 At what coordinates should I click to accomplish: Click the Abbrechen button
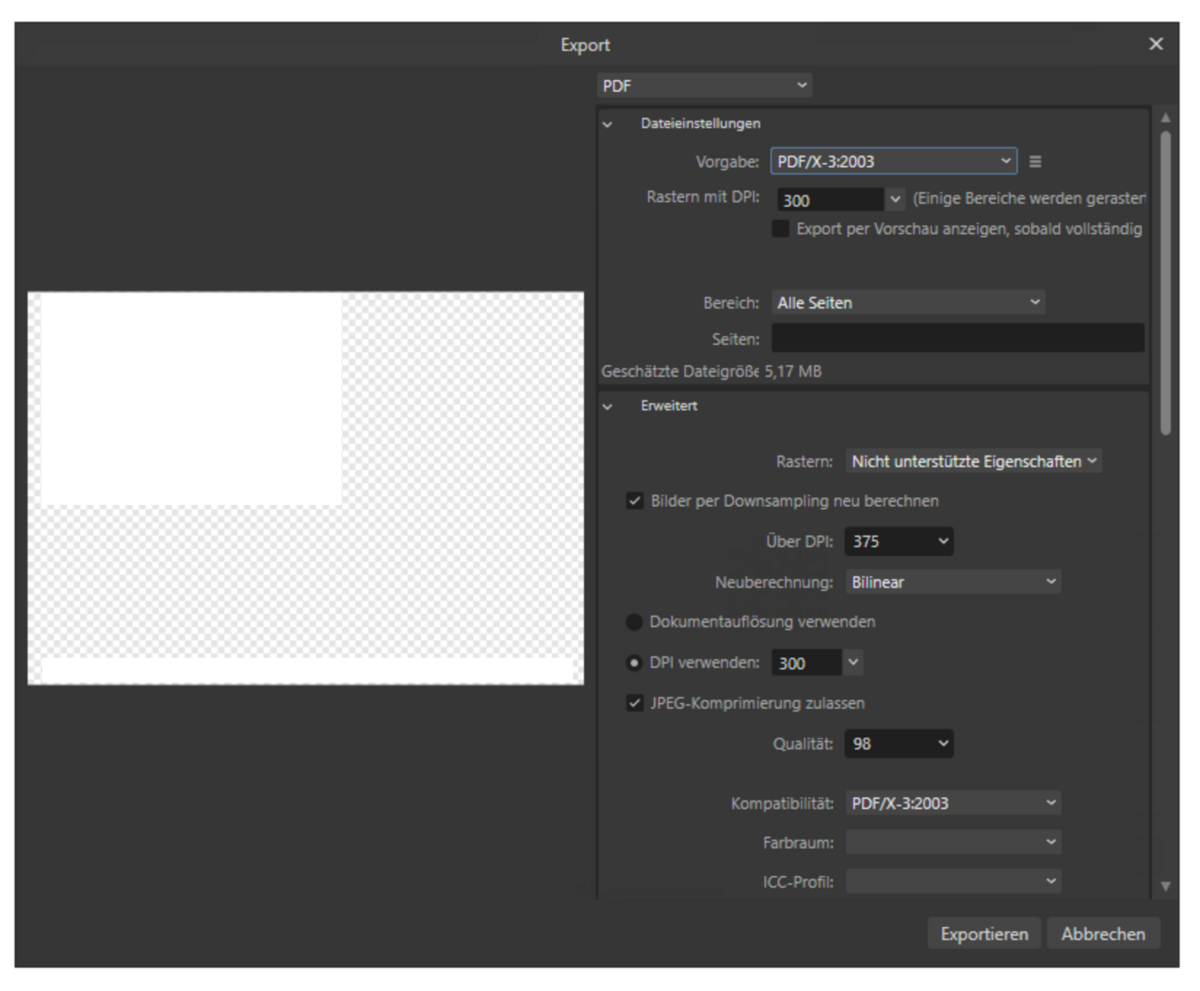pos(1103,934)
